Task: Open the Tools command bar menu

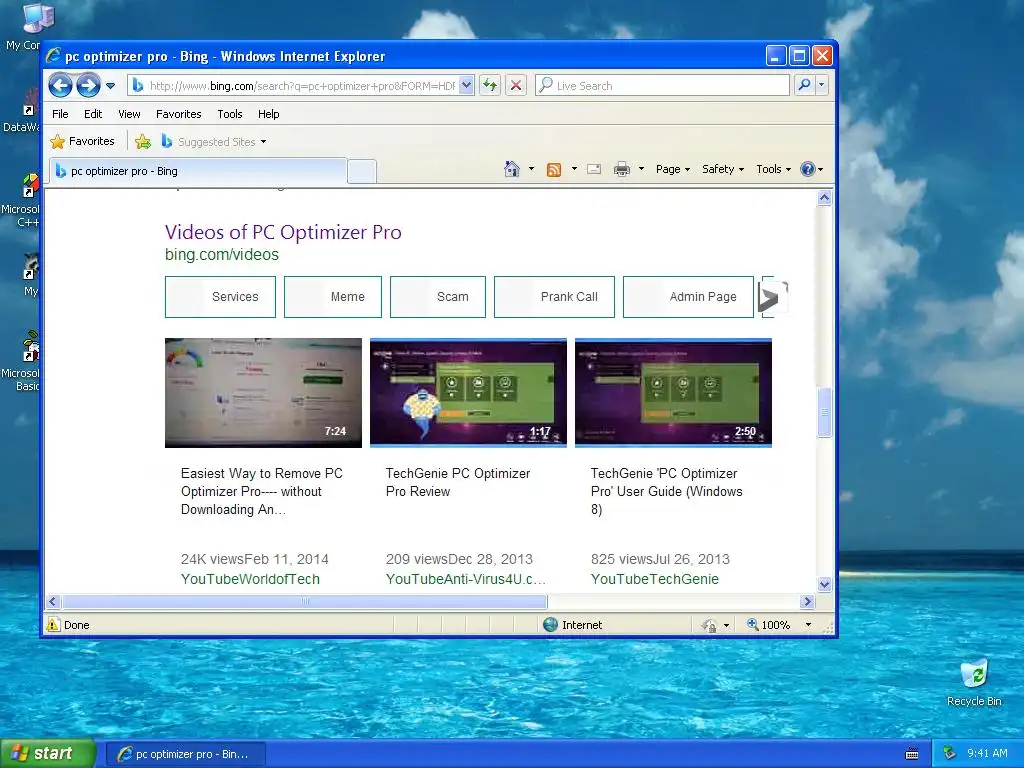Action: pyautogui.click(x=774, y=169)
